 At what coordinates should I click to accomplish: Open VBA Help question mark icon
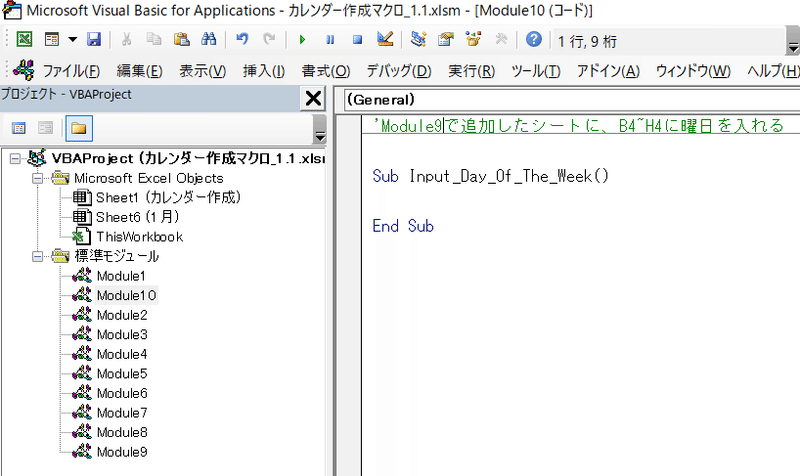(x=534, y=39)
